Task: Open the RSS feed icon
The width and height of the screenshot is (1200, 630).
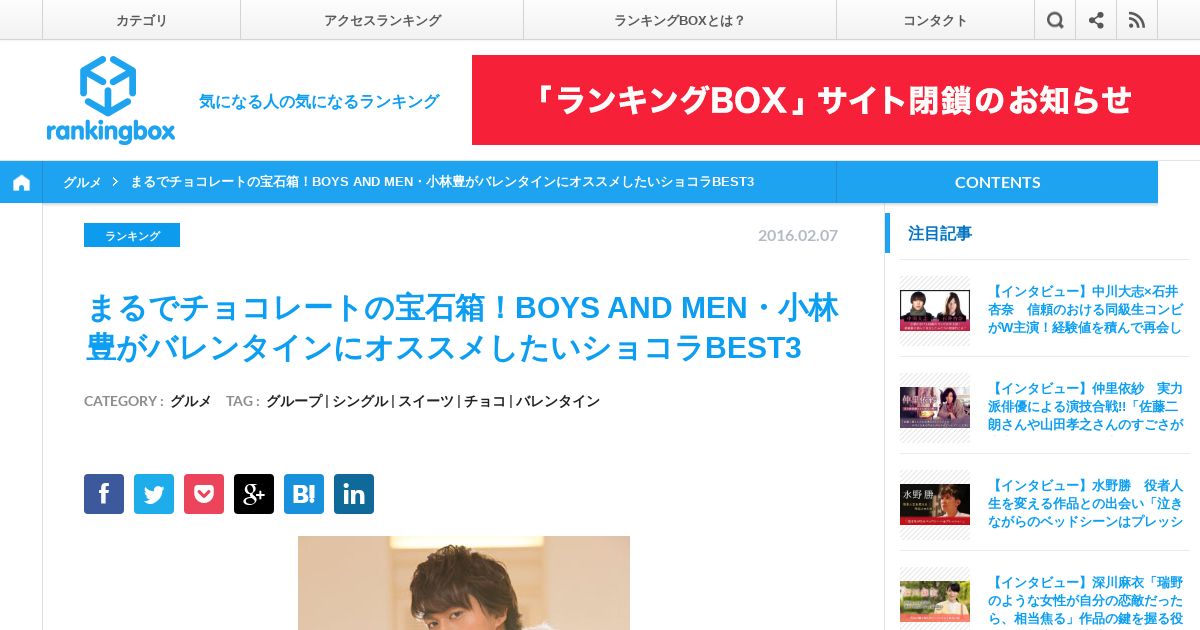Action: pyautogui.click(x=1137, y=20)
